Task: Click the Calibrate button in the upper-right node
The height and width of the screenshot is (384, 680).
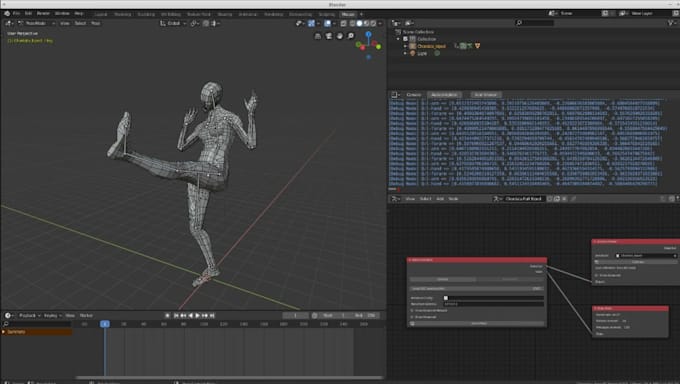Action: 636,262
